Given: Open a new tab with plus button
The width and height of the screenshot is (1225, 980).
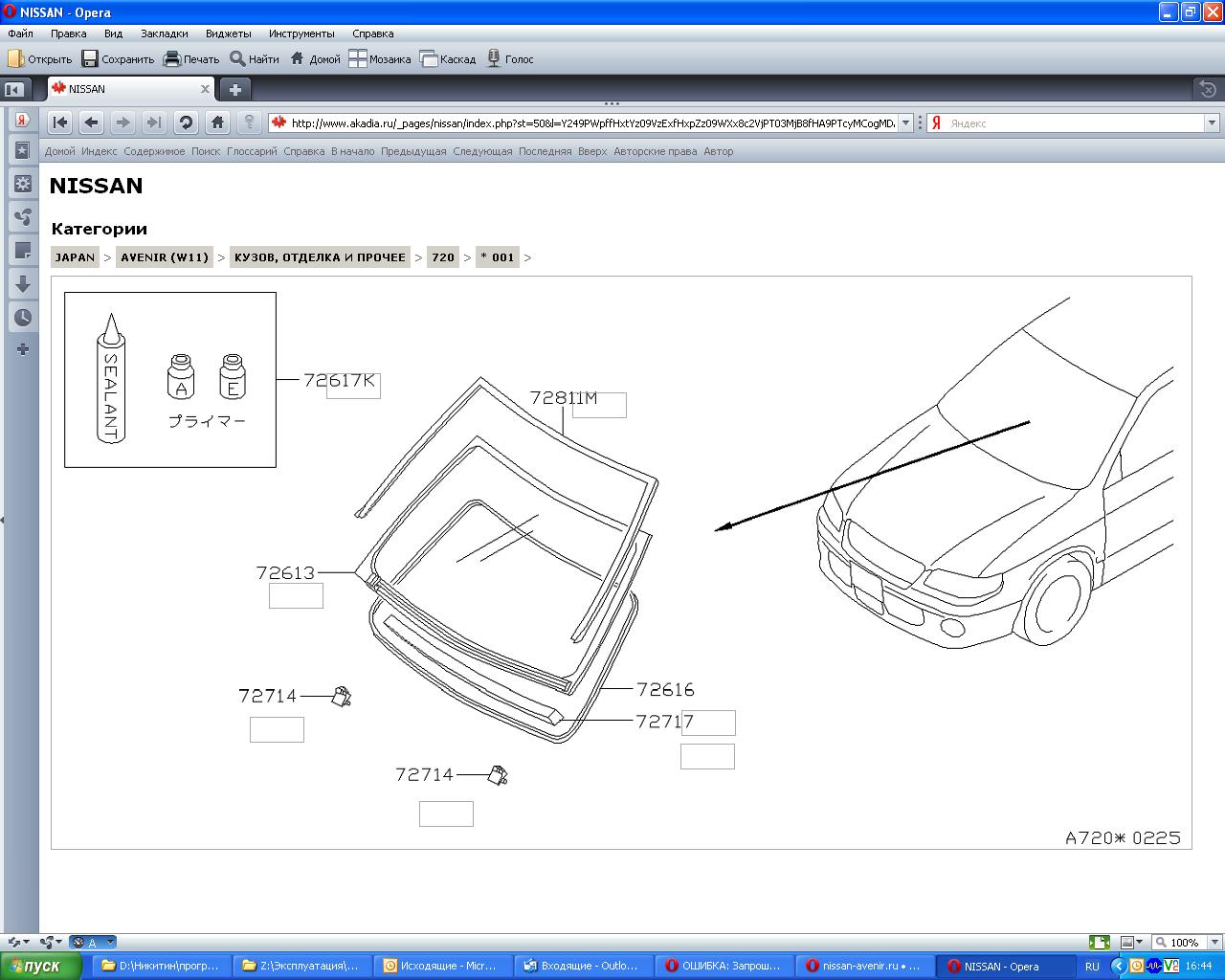Looking at the screenshot, I should [234, 89].
